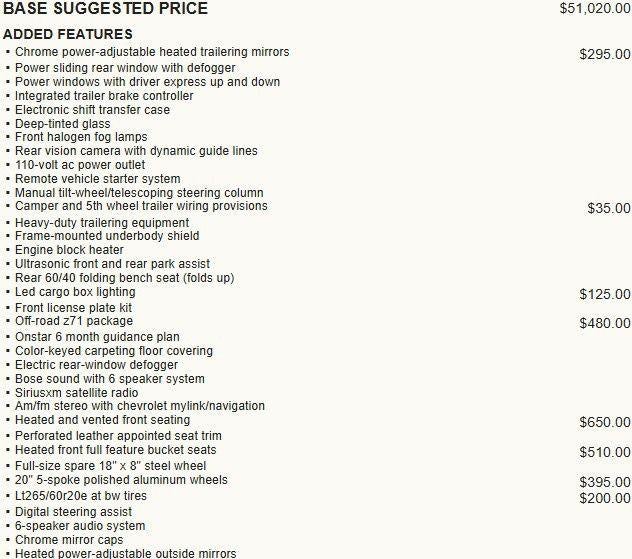Click Remote vehicle starter system line
The image size is (632, 559).
98,179
